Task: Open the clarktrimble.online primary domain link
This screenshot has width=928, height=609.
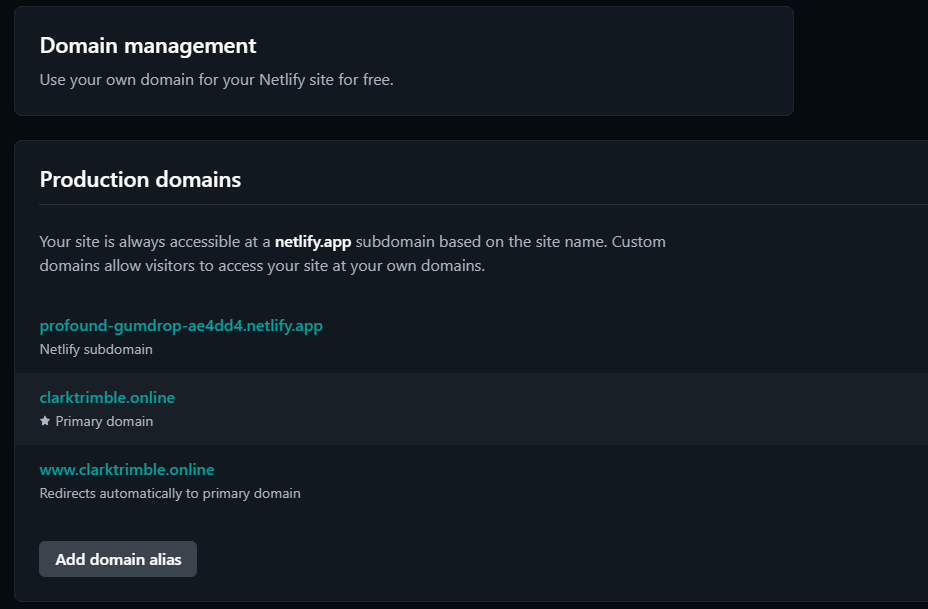Action: tap(107, 398)
